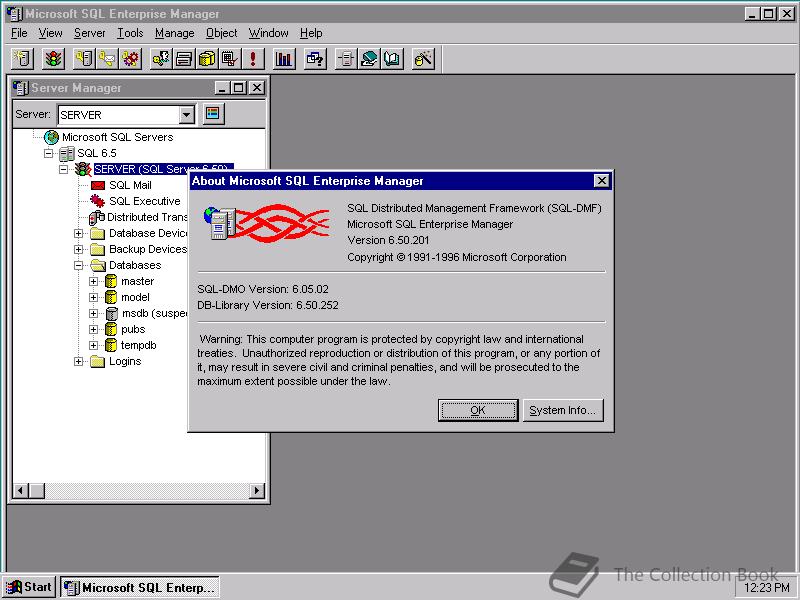Open Current Activity bar chart icon
Screen dimensions: 800x600
(x=284, y=59)
